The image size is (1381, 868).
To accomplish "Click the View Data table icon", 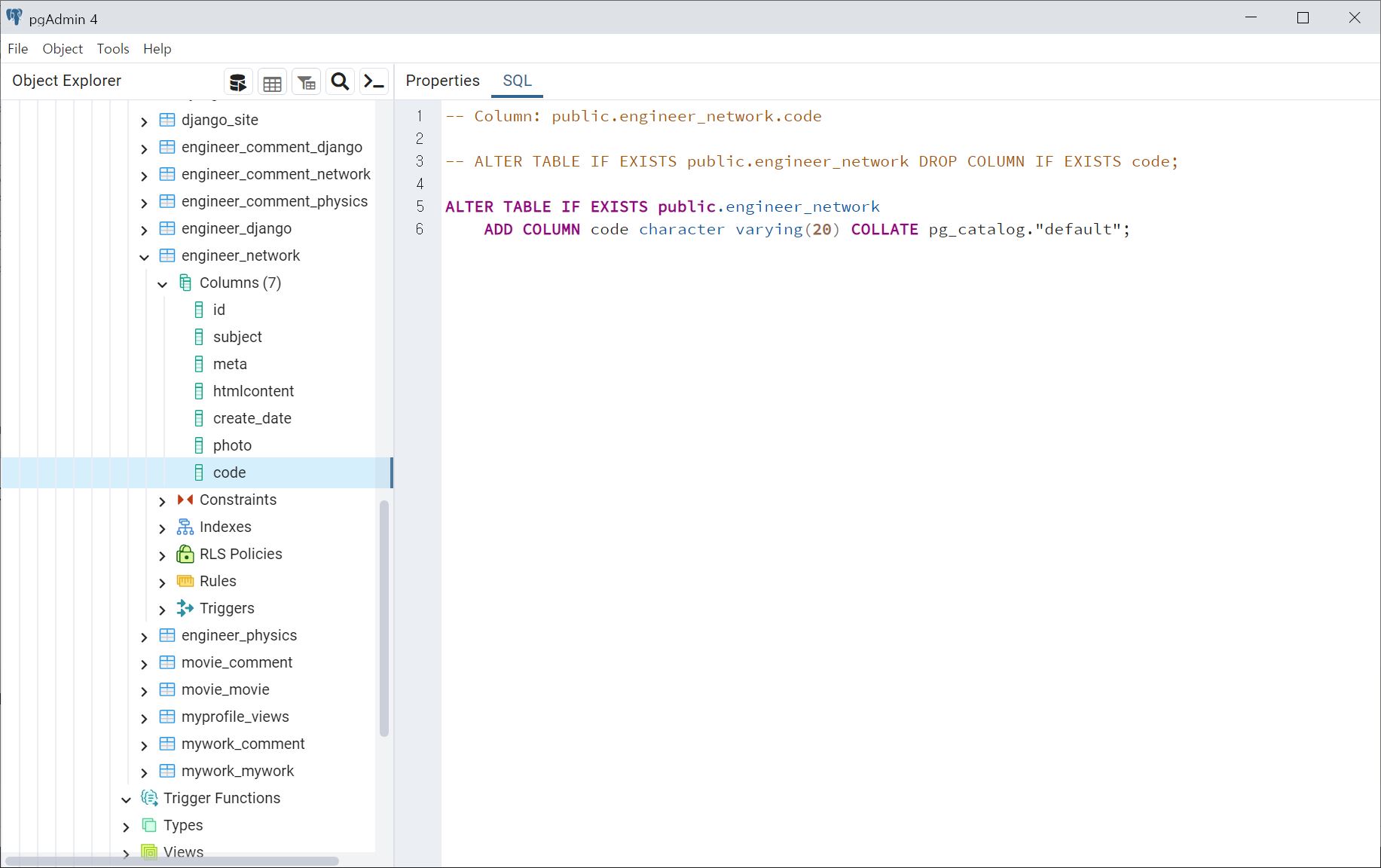I will pos(272,82).
